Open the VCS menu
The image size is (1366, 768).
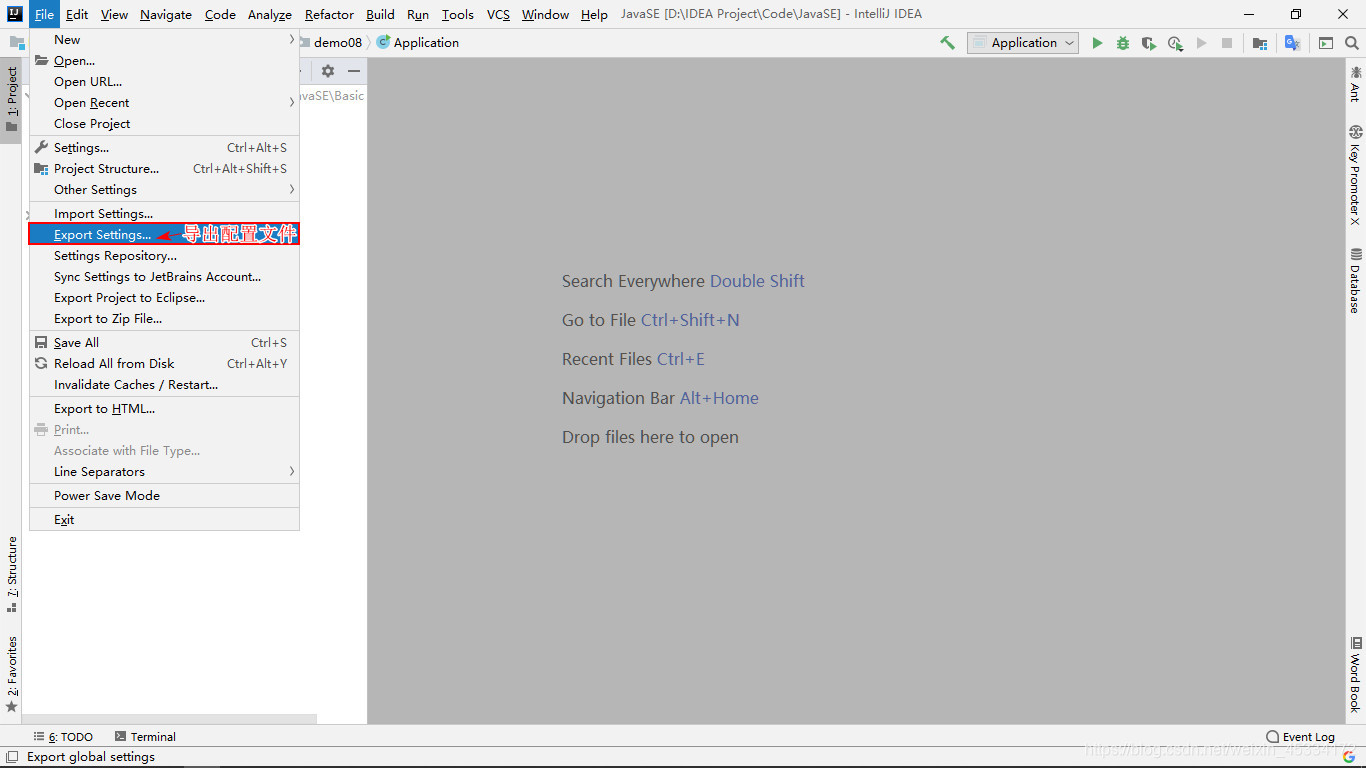click(x=498, y=14)
